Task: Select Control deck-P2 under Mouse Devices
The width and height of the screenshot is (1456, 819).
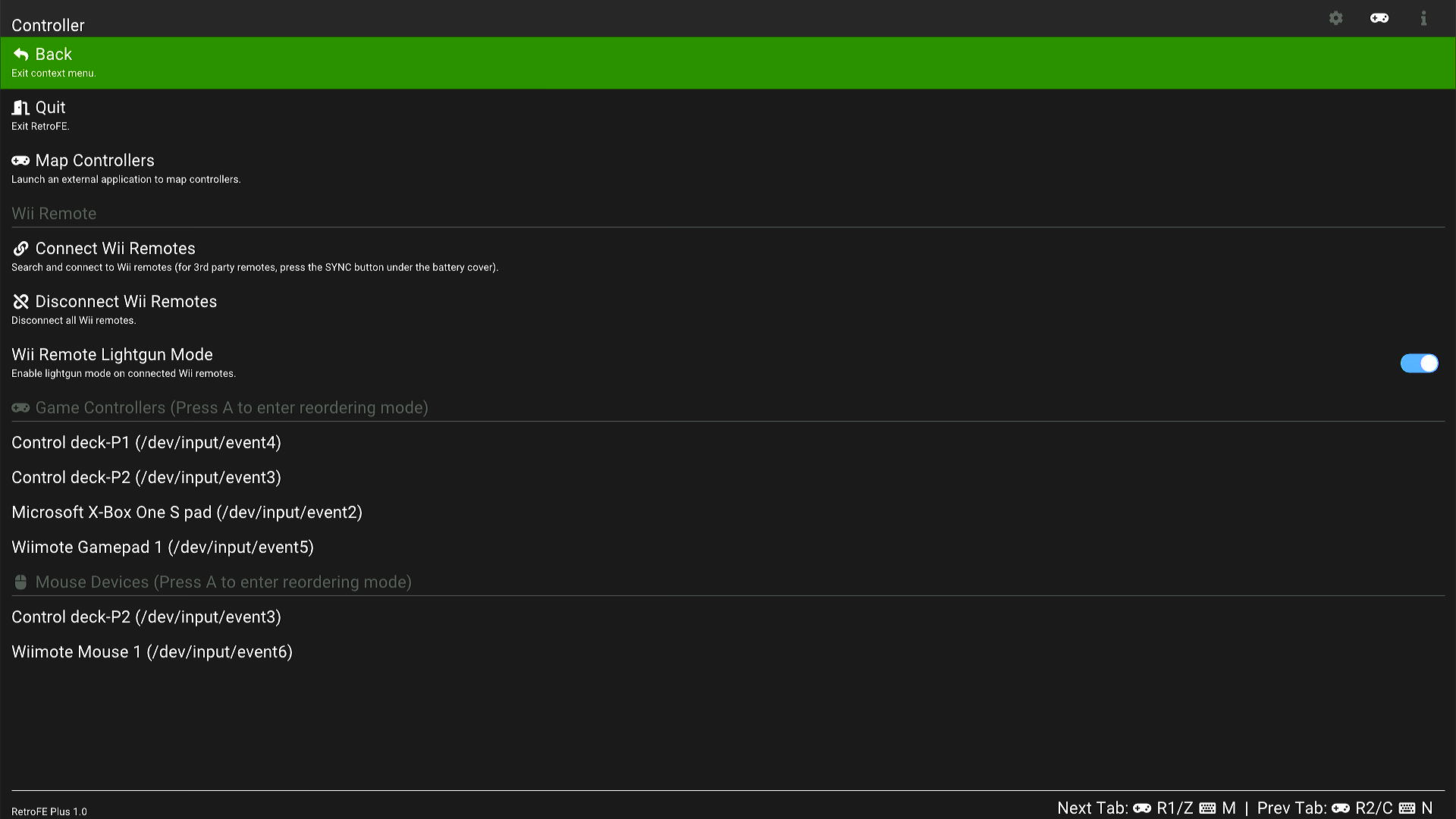Action: click(x=146, y=617)
